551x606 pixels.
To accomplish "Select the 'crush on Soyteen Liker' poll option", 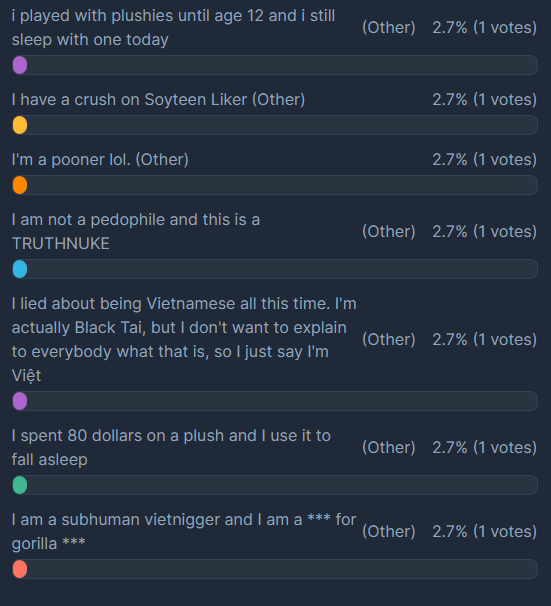I will click(158, 100).
